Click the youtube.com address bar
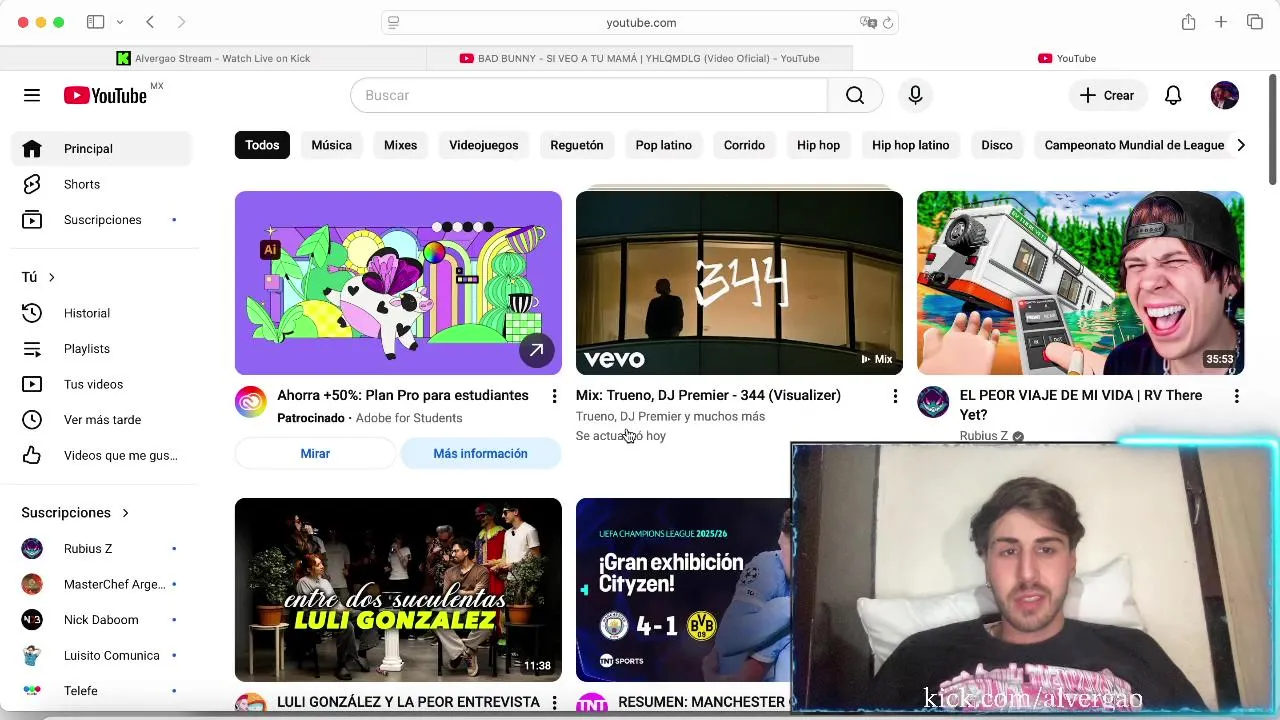 (640, 22)
